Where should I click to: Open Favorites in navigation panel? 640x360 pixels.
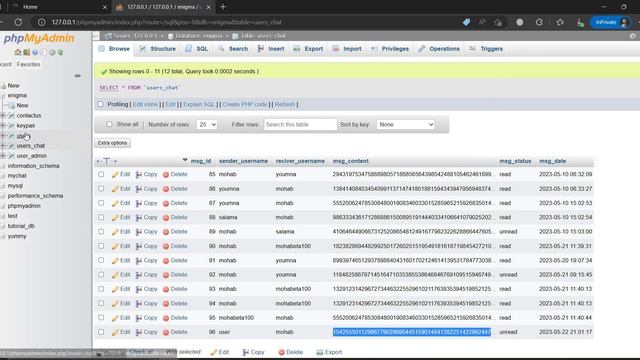pos(28,64)
